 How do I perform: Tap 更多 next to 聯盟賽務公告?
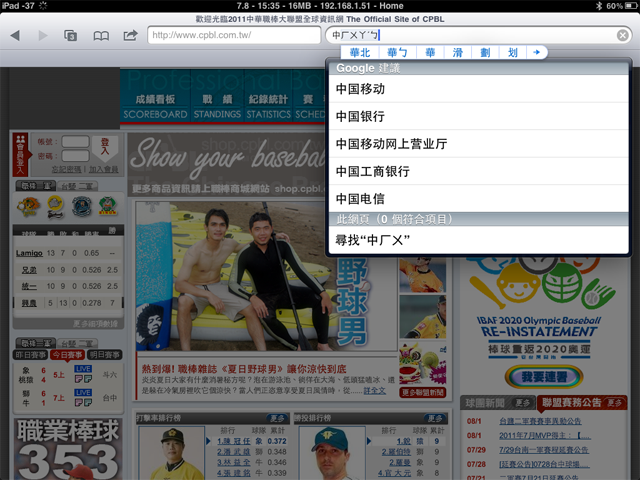click(x=614, y=403)
